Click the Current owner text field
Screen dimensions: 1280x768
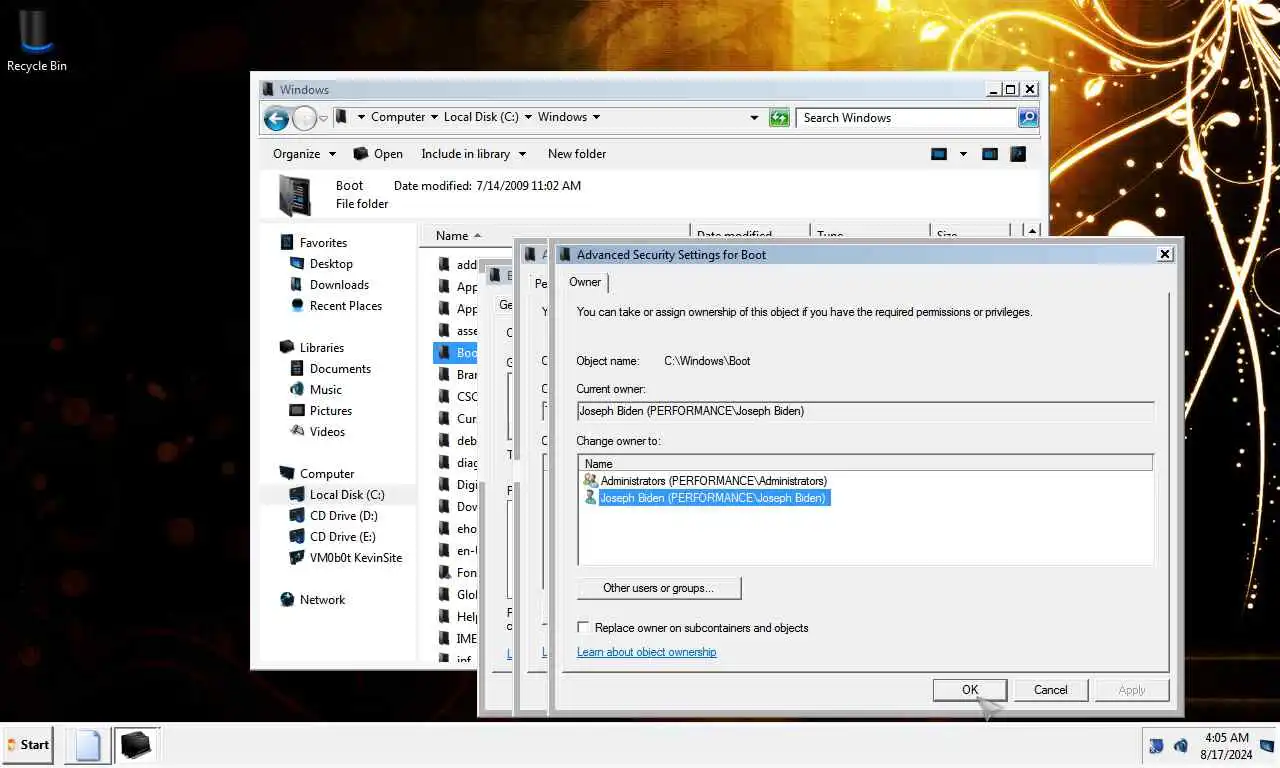pyautogui.click(x=865, y=411)
